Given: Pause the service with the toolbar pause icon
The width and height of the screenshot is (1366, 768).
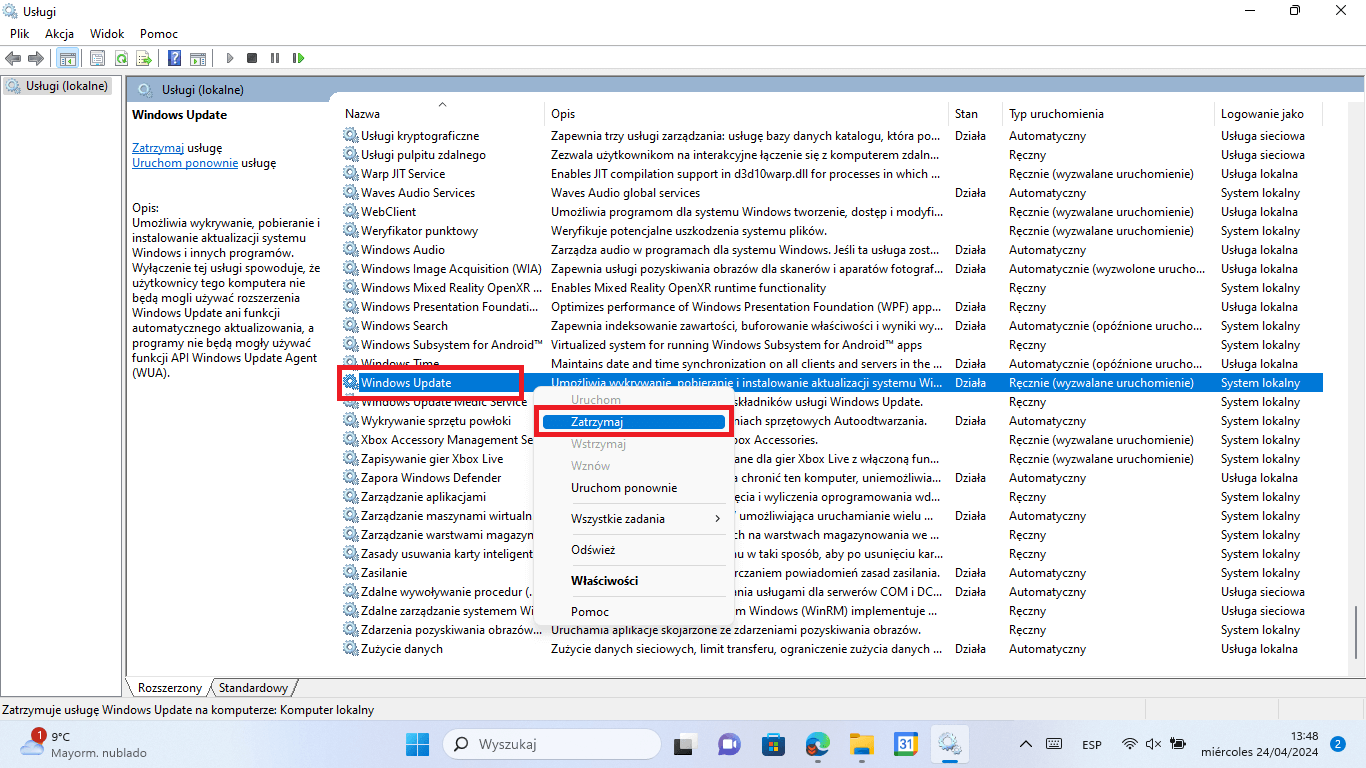Looking at the screenshot, I should pyautogui.click(x=275, y=58).
